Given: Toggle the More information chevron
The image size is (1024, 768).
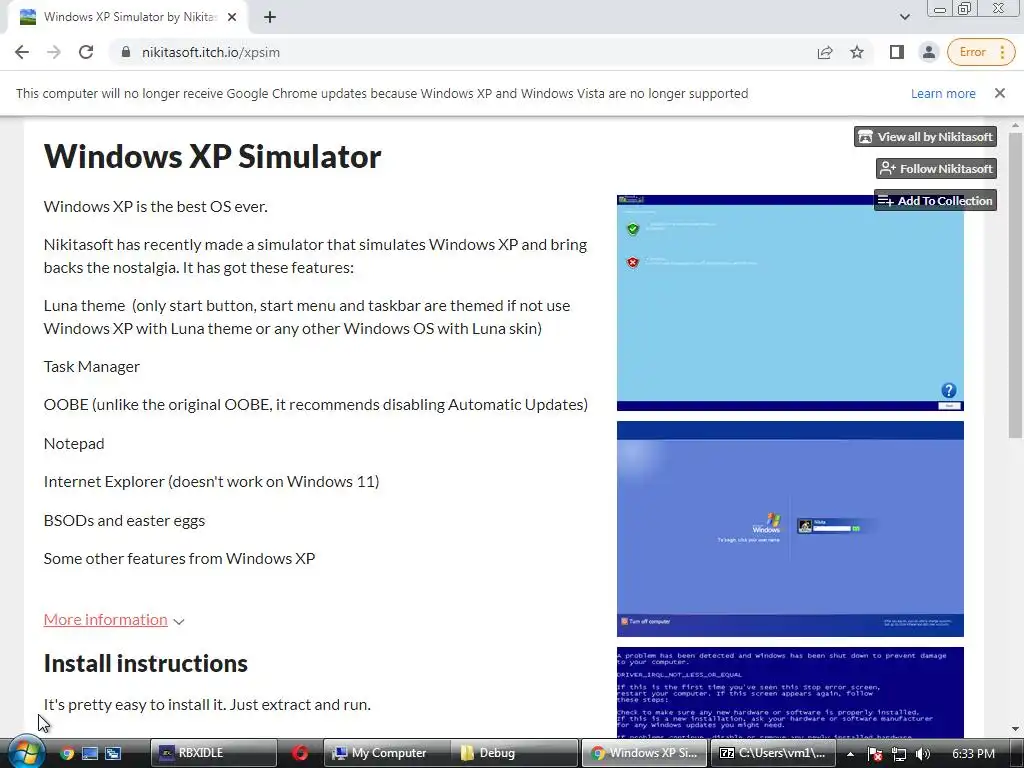Looking at the screenshot, I should 179,621.
